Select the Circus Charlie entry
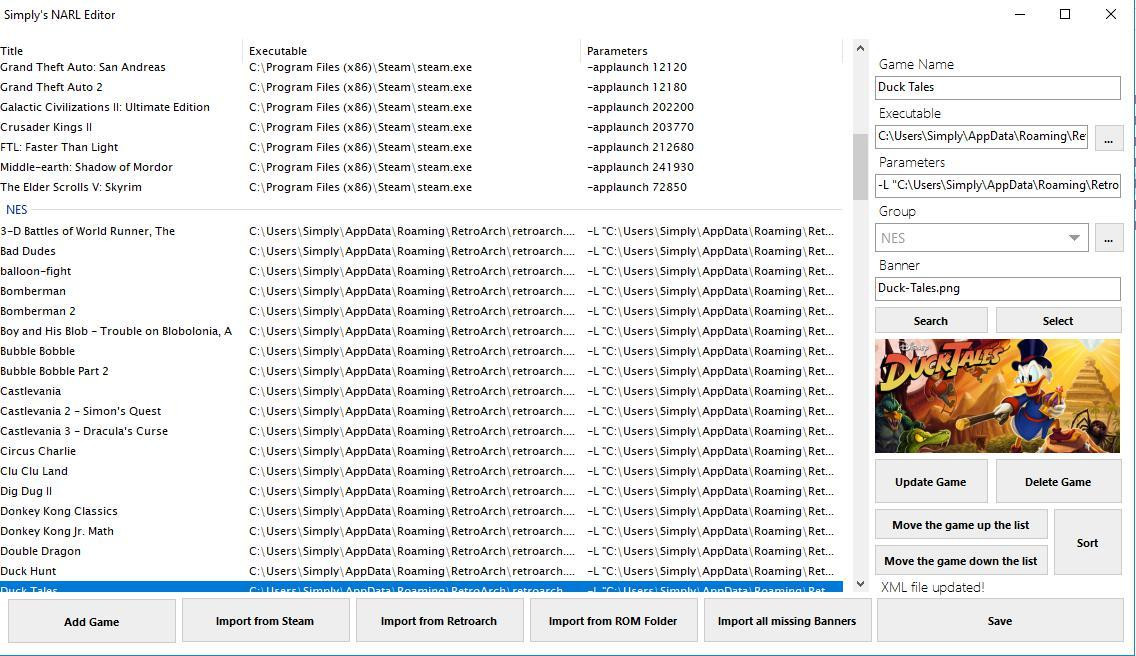This screenshot has height=656, width=1136. pyautogui.click(x=421, y=451)
